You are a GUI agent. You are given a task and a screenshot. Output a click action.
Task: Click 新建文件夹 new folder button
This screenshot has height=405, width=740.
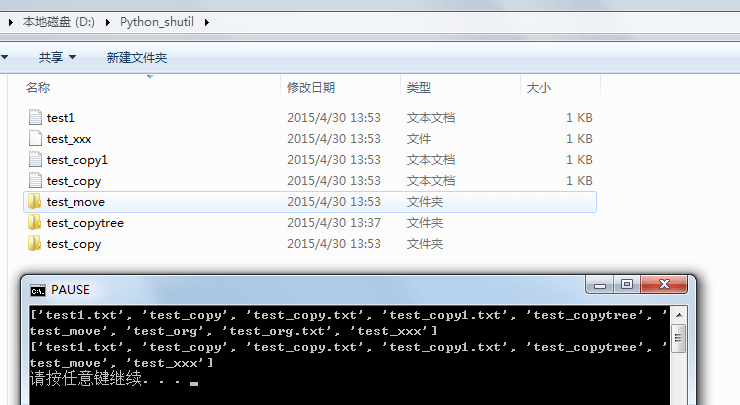pyautogui.click(x=137, y=58)
